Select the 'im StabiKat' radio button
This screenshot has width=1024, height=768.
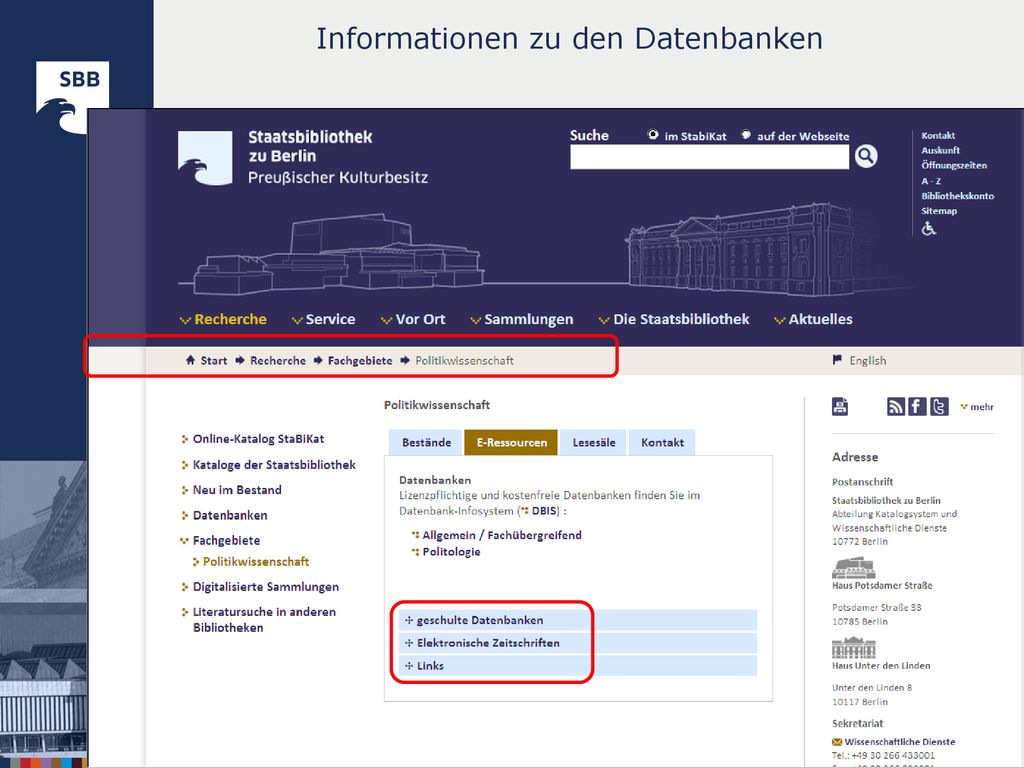pos(652,135)
